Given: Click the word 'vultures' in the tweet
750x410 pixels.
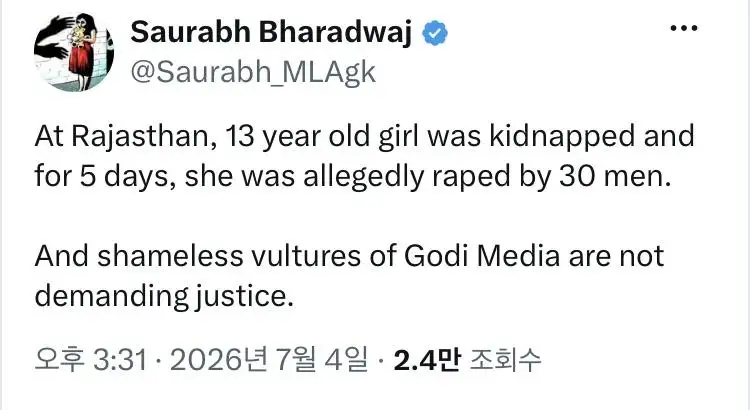Looking at the screenshot, I should click(306, 256).
